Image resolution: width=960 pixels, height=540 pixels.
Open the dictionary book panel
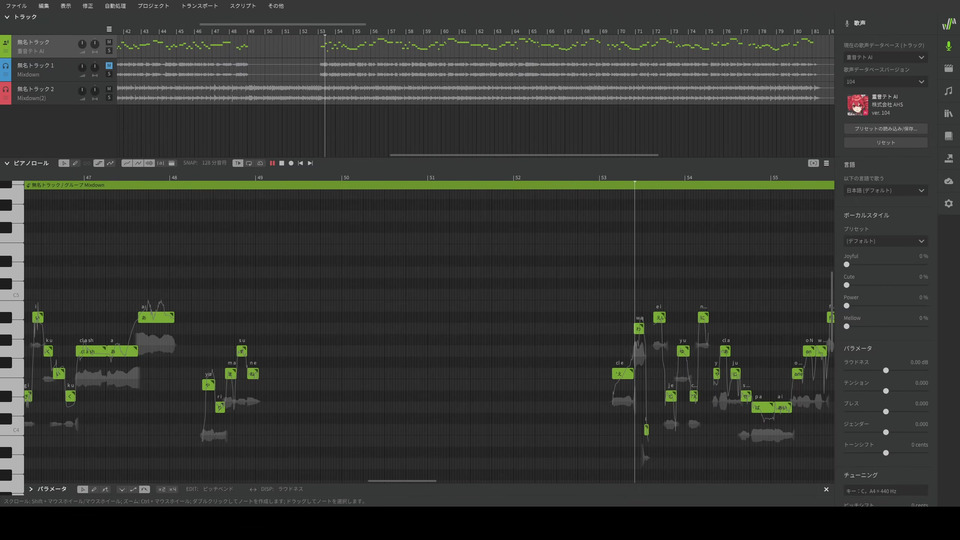click(x=948, y=136)
